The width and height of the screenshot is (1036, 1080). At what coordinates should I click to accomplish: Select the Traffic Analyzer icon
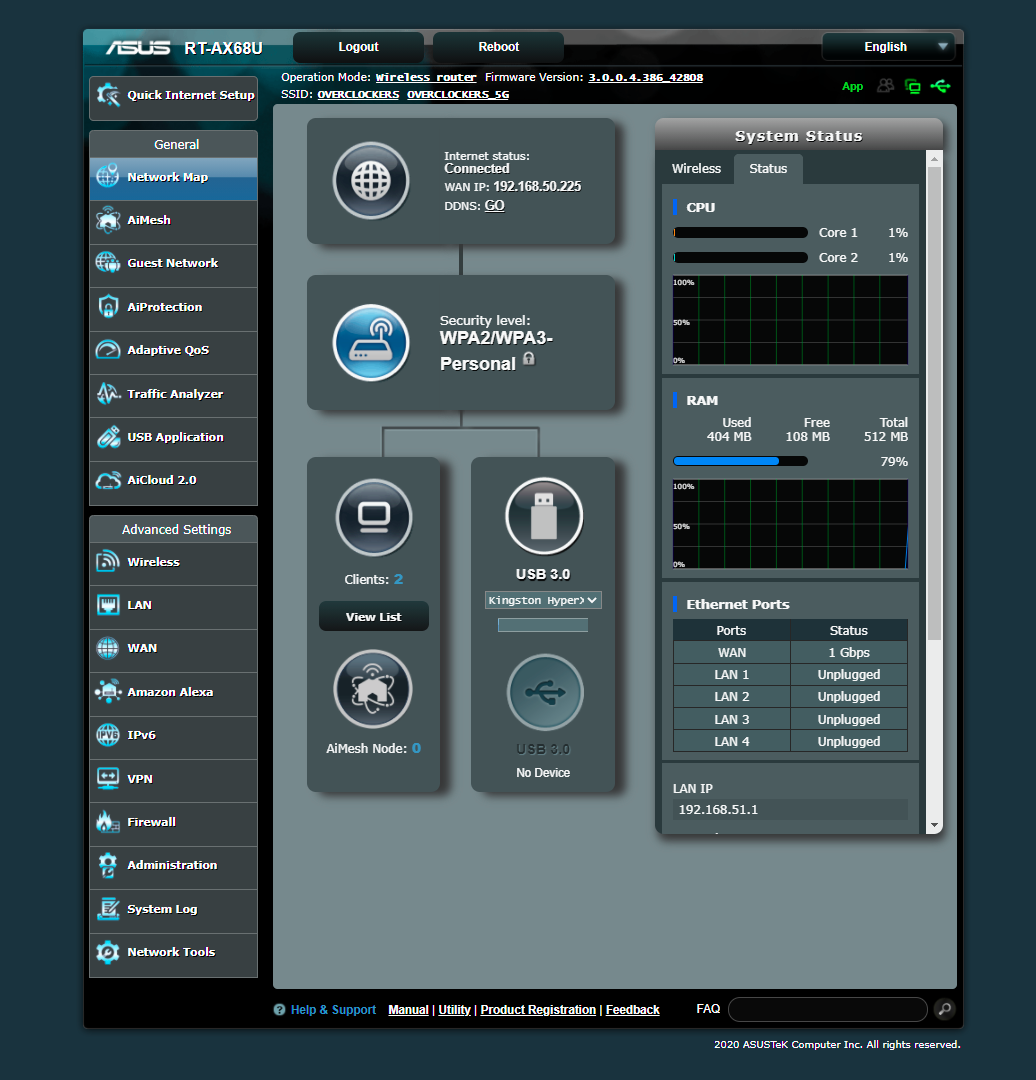click(x=108, y=395)
